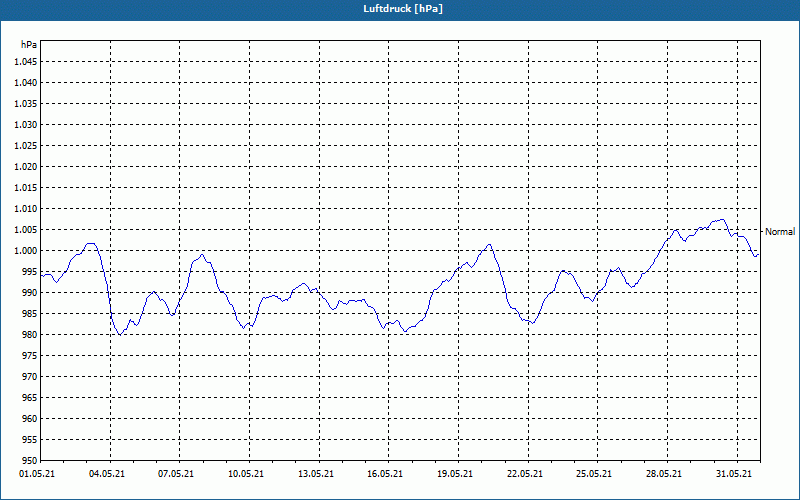Click the 10.05.21 date label
This screenshot has height=500, width=800.
[246, 474]
